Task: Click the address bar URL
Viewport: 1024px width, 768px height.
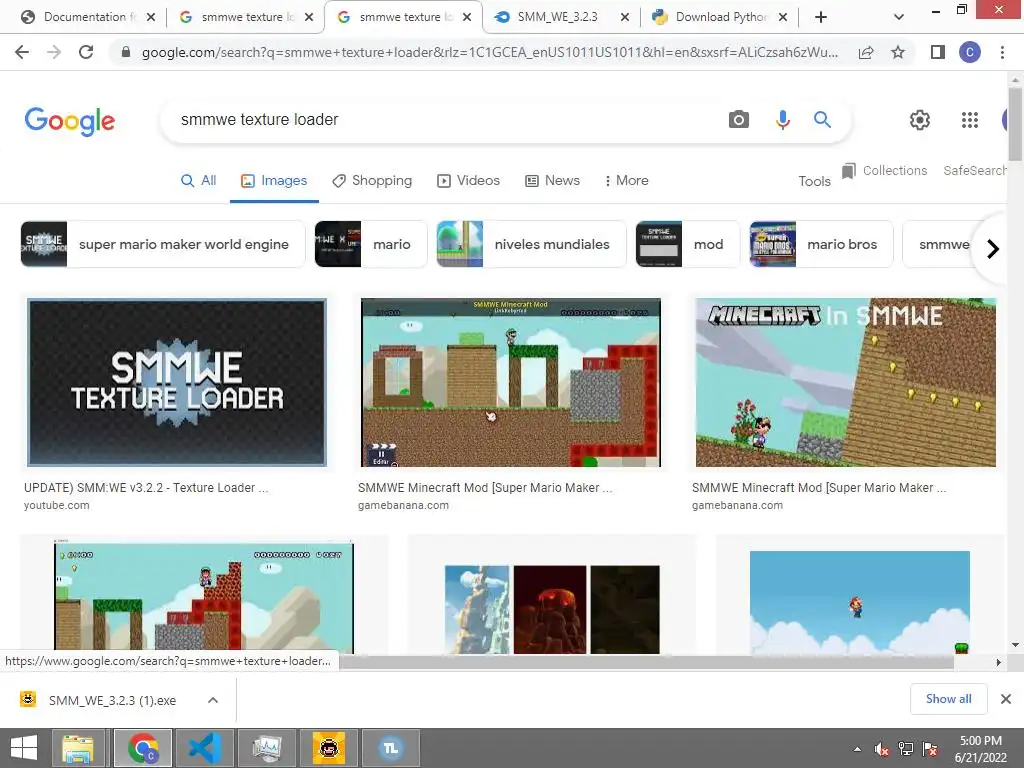Action: [x=490, y=52]
